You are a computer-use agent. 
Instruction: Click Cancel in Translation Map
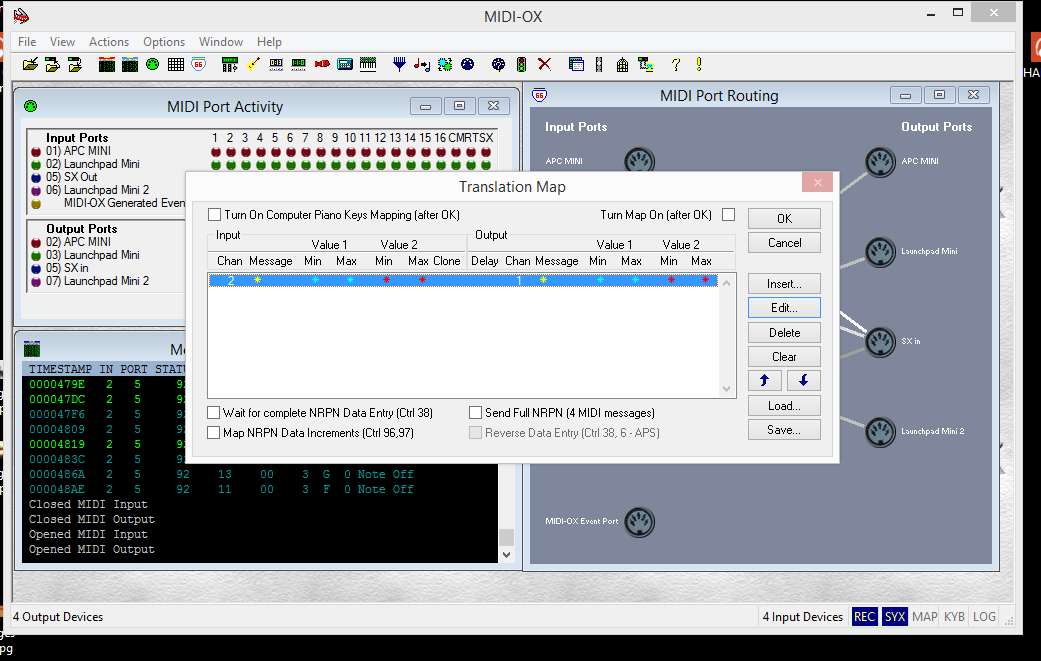click(784, 243)
